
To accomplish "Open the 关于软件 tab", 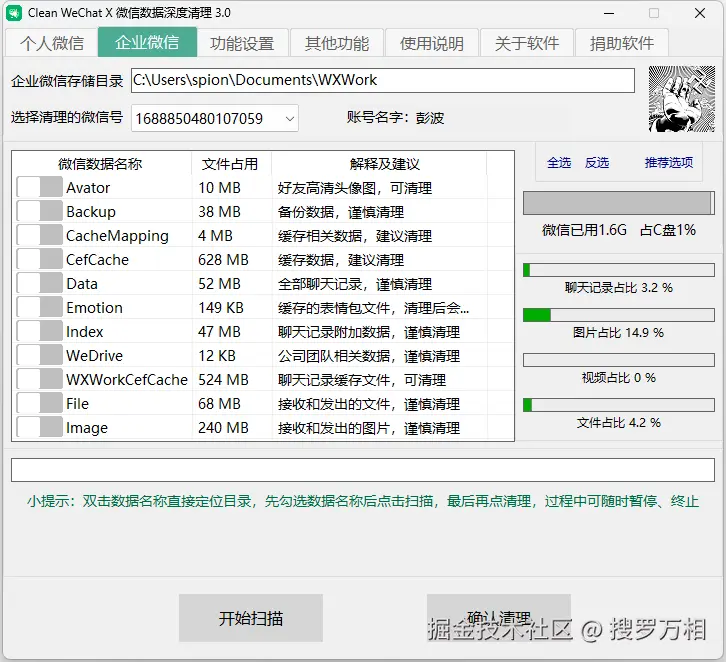I will click(x=527, y=43).
